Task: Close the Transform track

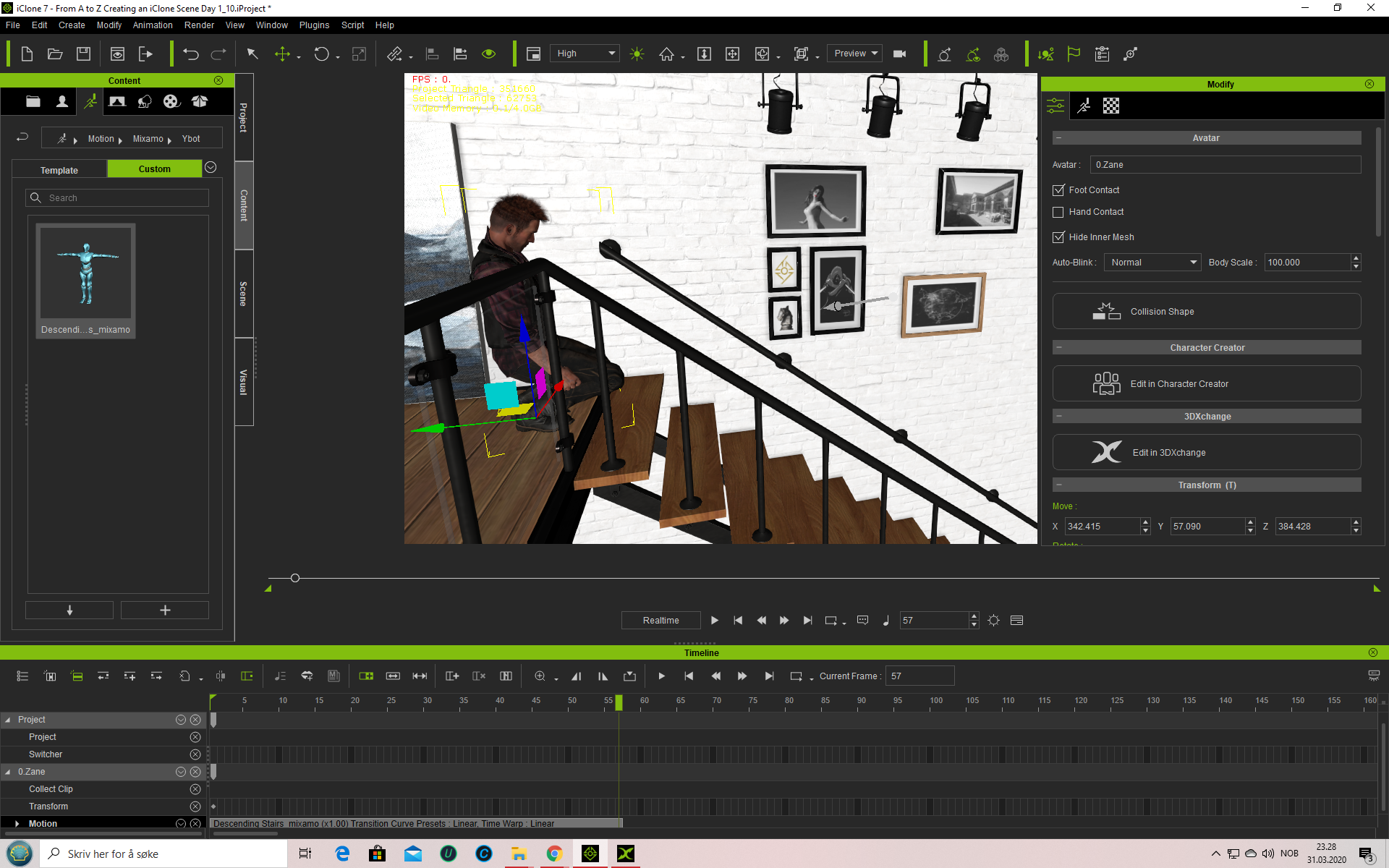Action: pyautogui.click(x=195, y=807)
